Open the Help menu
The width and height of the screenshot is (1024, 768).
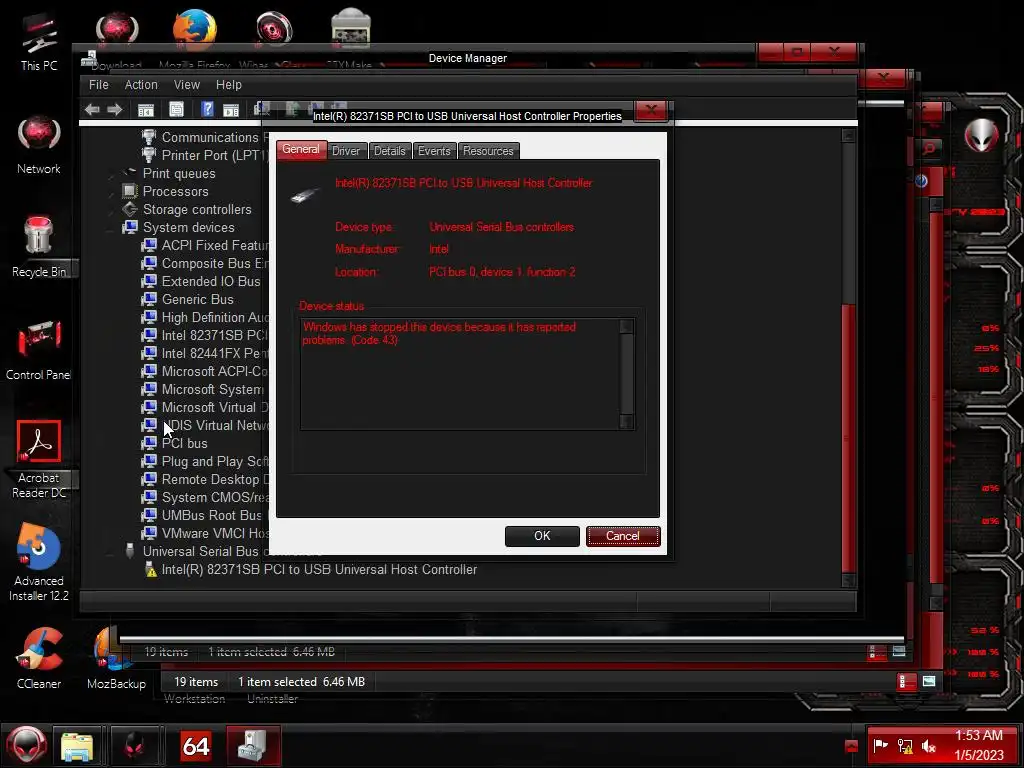click(x=229, y=85)
